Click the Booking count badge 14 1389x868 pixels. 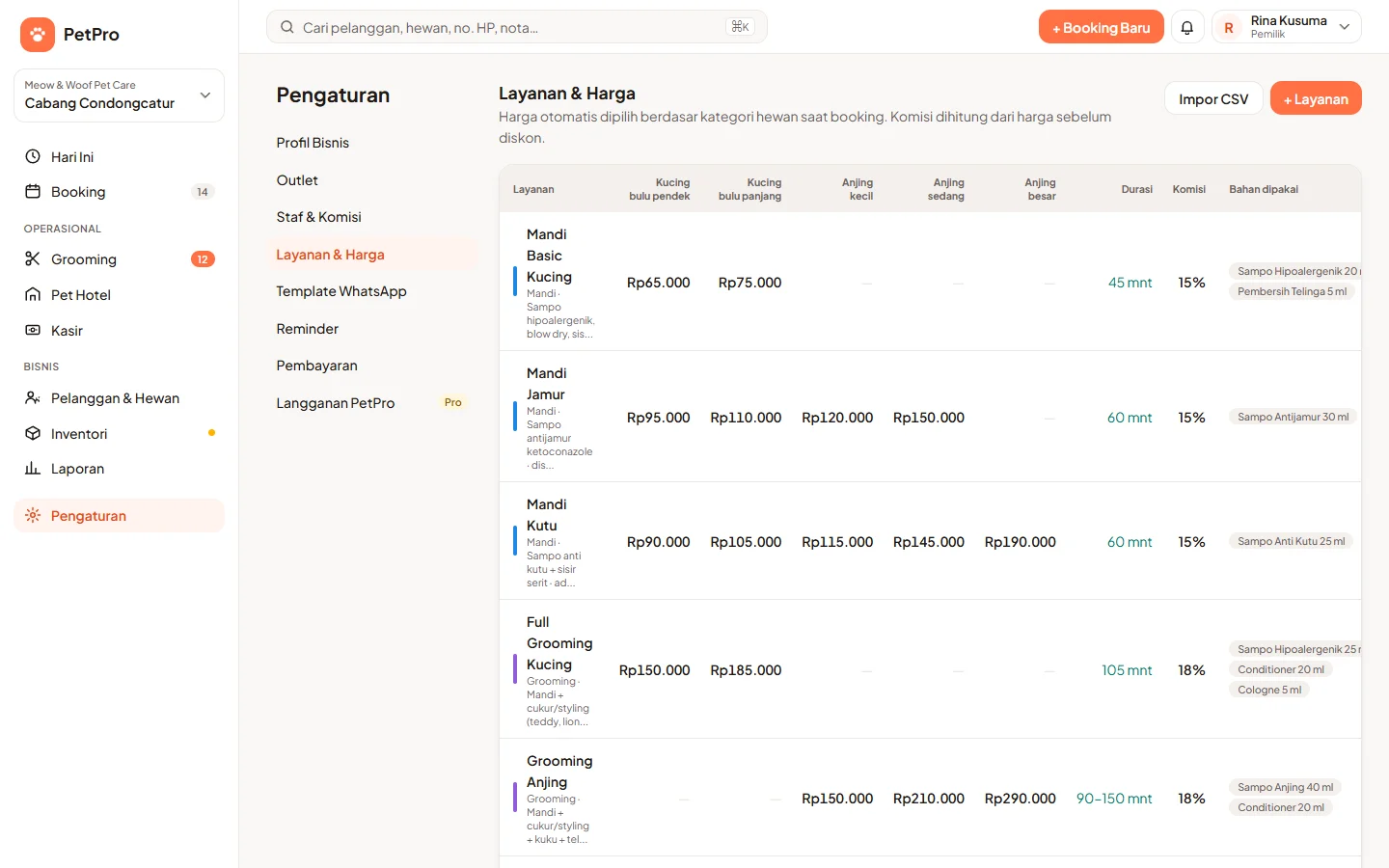(203, 192)
